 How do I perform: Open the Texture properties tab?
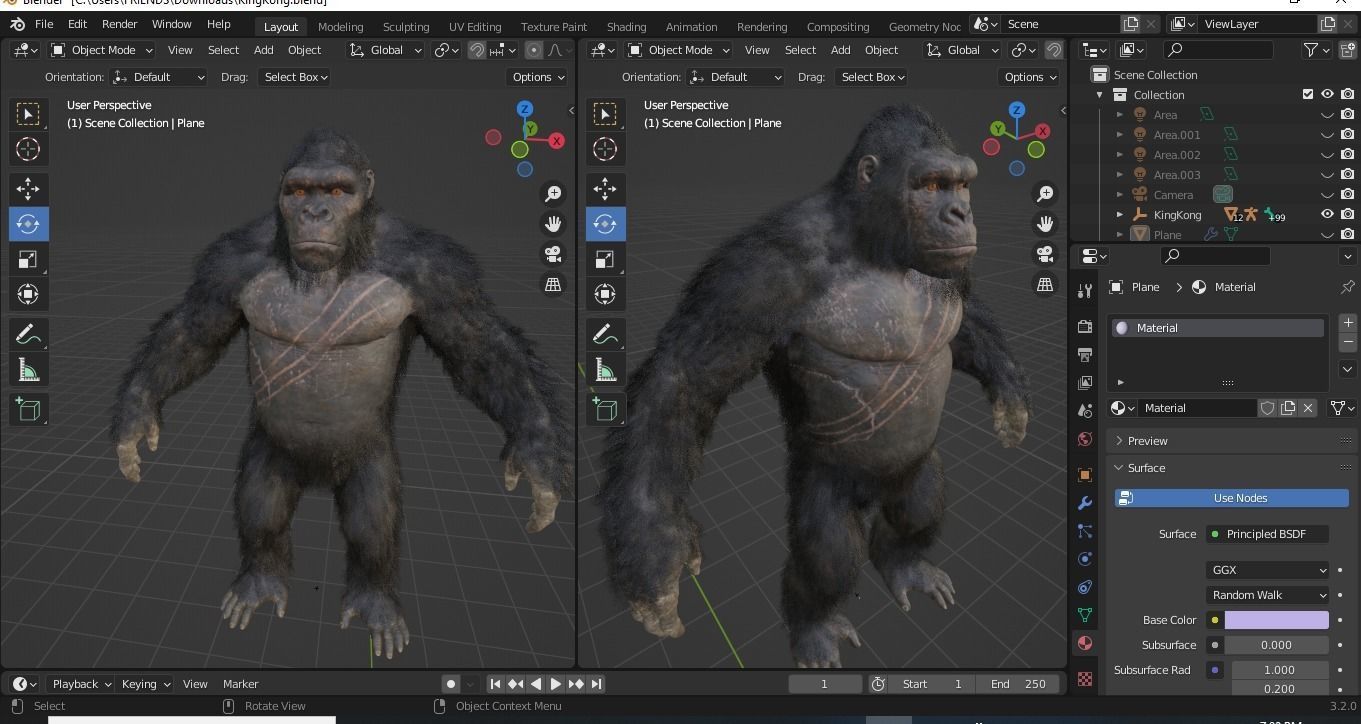tap(1085, 679)
